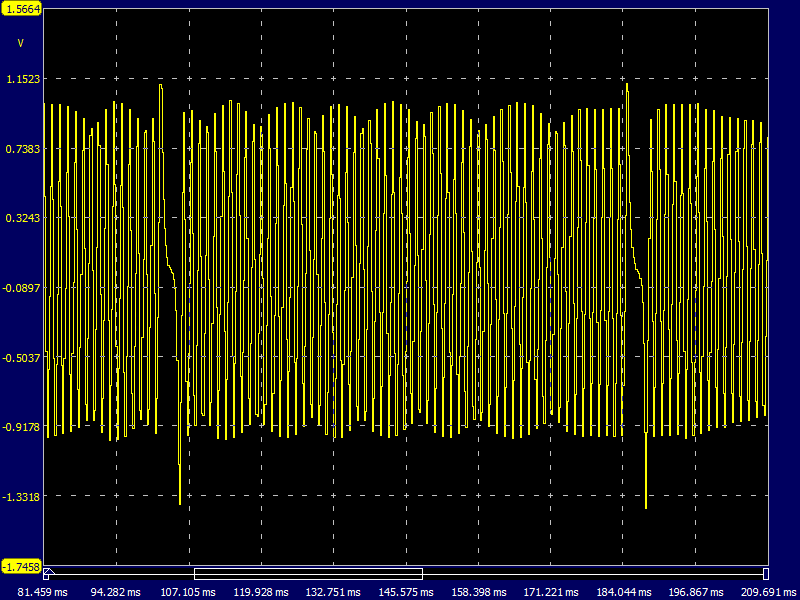Click the small square handle at the scrollbar's right end

point(765,574)
